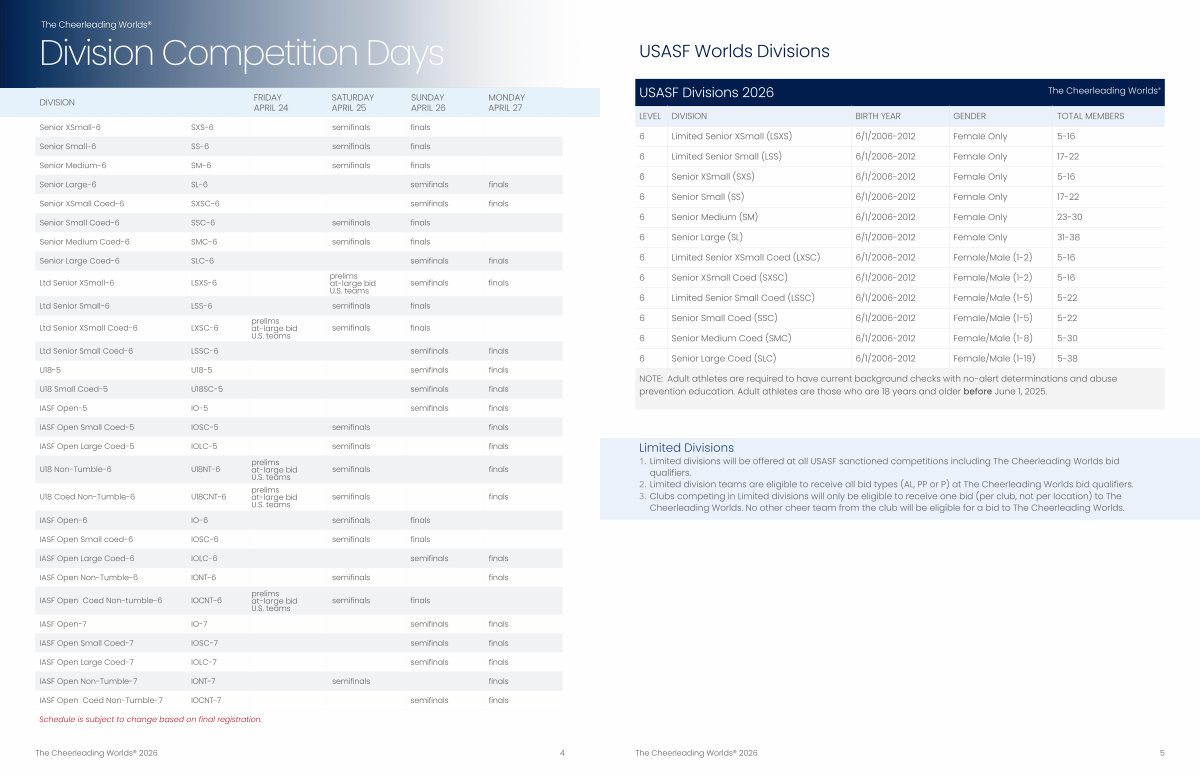Image resolution: width=1200 pixels, height=776 pixels.
Task: Click the Monday April 27 column header
Action: pyautogui.click(x=506, y=102)
